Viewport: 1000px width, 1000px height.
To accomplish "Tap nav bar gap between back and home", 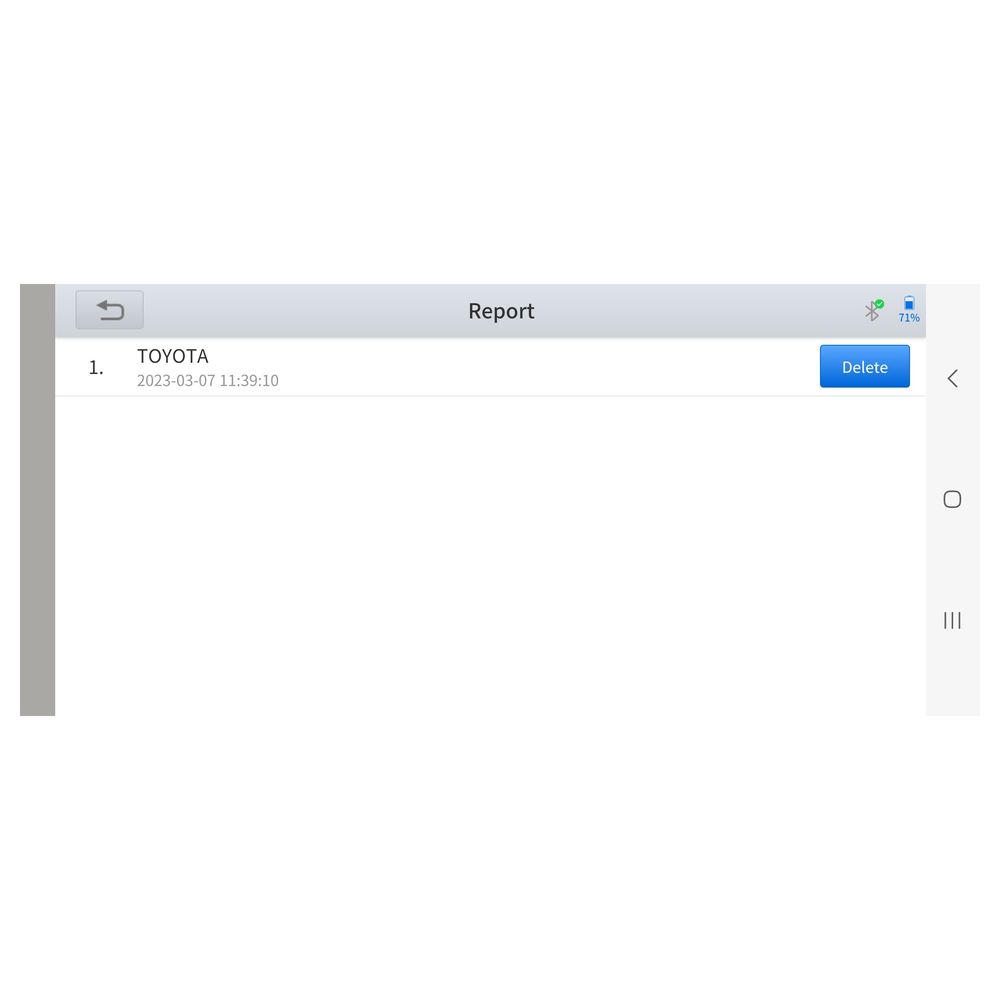I will [952, 439].
